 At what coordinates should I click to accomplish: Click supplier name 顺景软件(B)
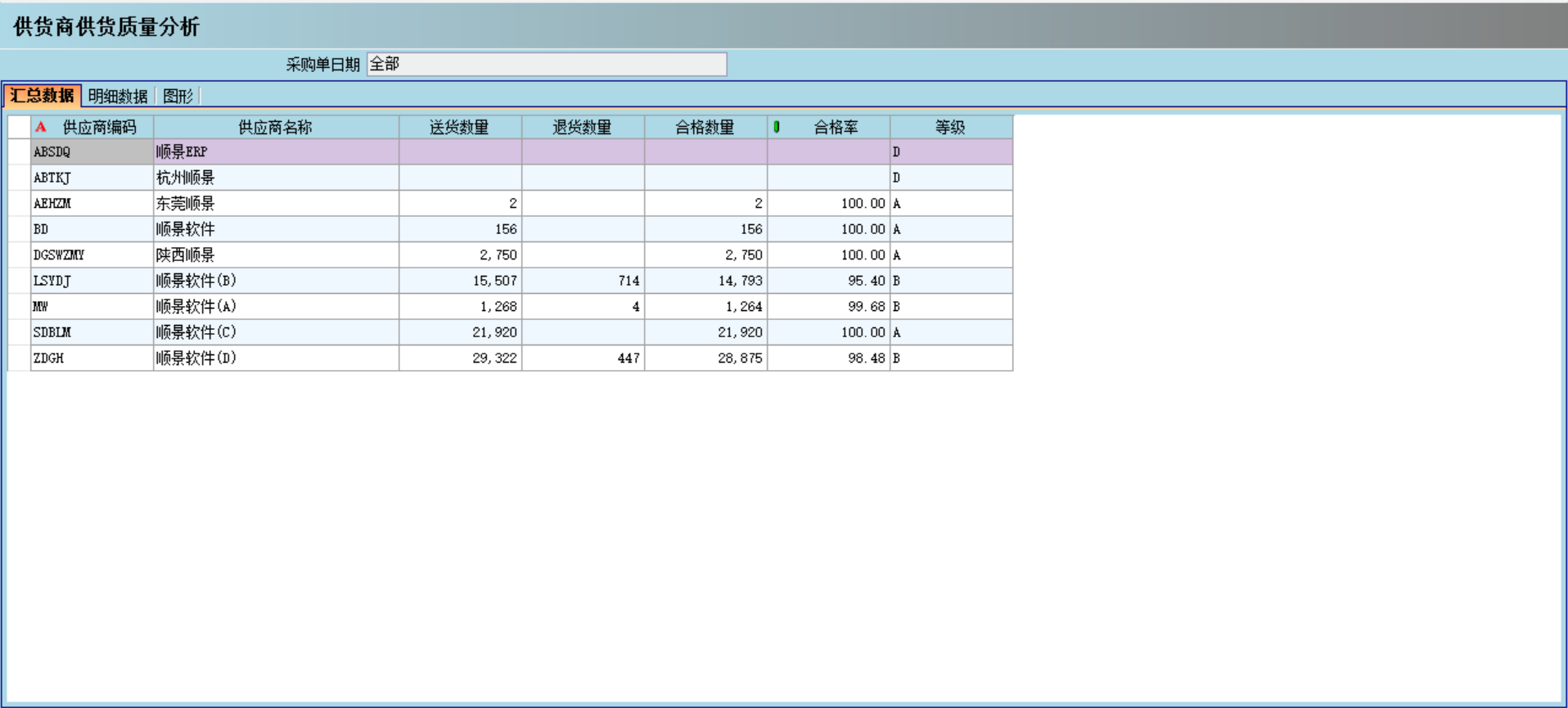pos(276,281)
